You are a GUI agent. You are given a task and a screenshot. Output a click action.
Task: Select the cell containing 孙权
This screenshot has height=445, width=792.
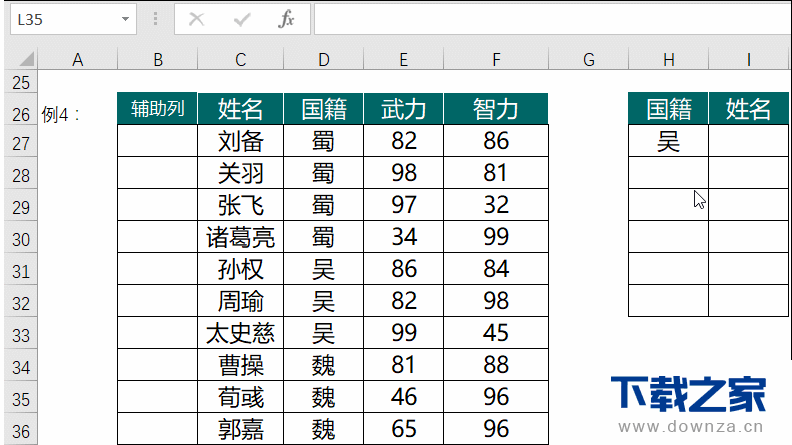(240, 269)
